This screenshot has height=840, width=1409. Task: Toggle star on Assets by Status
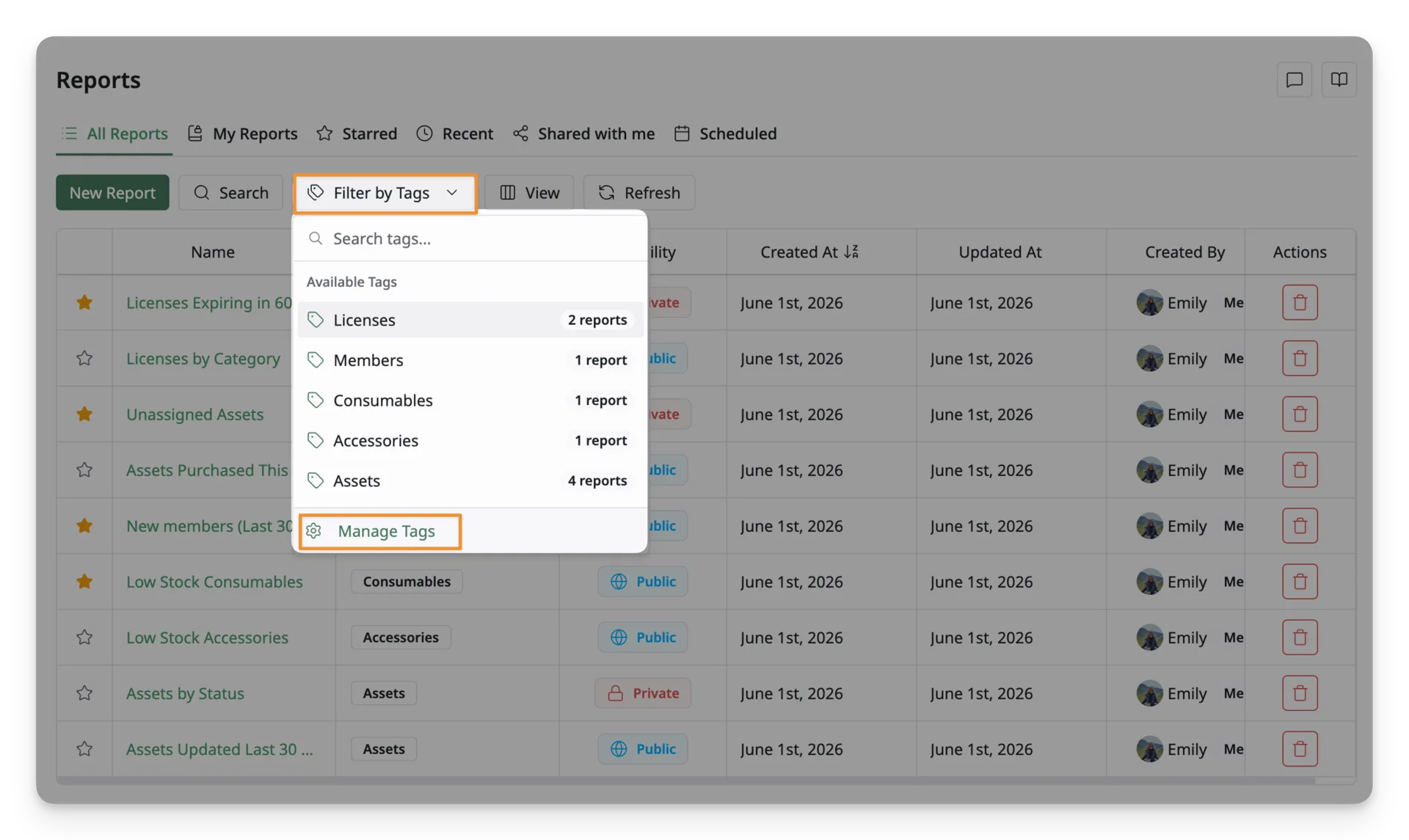coord(84,693)
